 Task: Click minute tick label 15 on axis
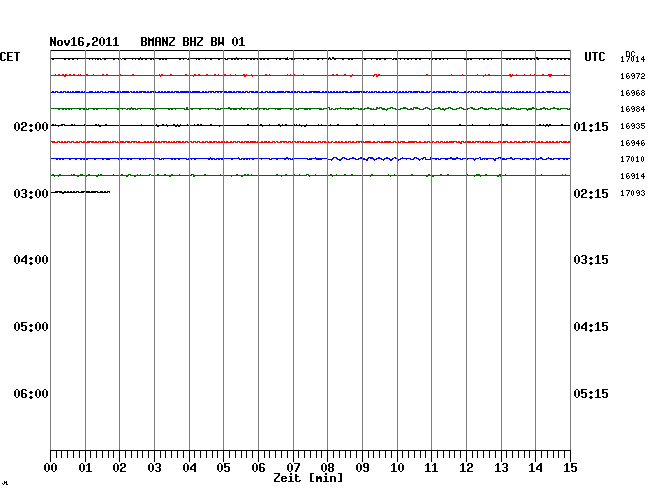(x=570, y=468)
